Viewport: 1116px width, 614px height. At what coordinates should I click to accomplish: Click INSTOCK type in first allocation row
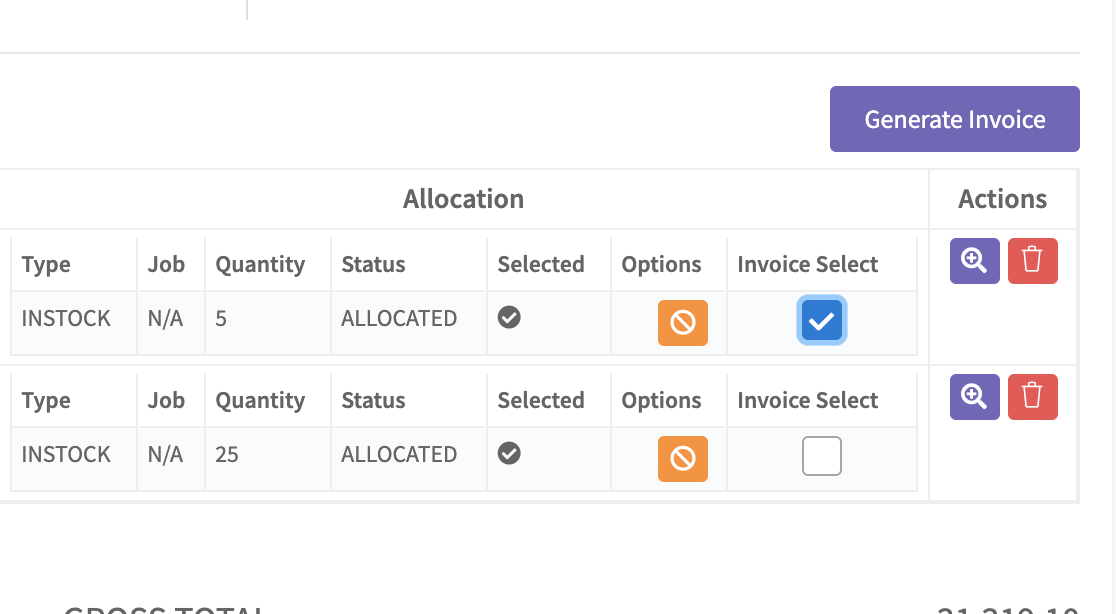(x=65, y=318)
